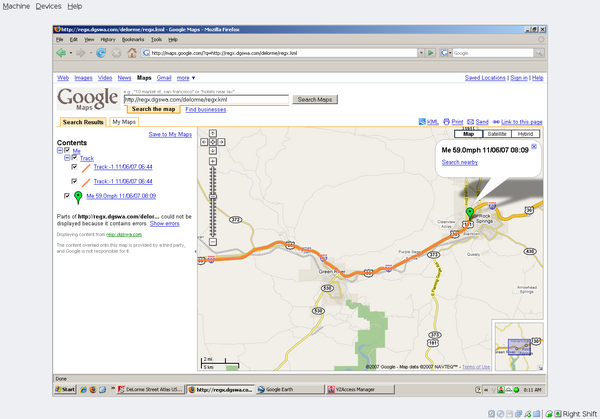Viewport: 600px width, 419px height.
Task: Click the map zoom slider handle
Action: pyautogui.click(x=213, y=196)
